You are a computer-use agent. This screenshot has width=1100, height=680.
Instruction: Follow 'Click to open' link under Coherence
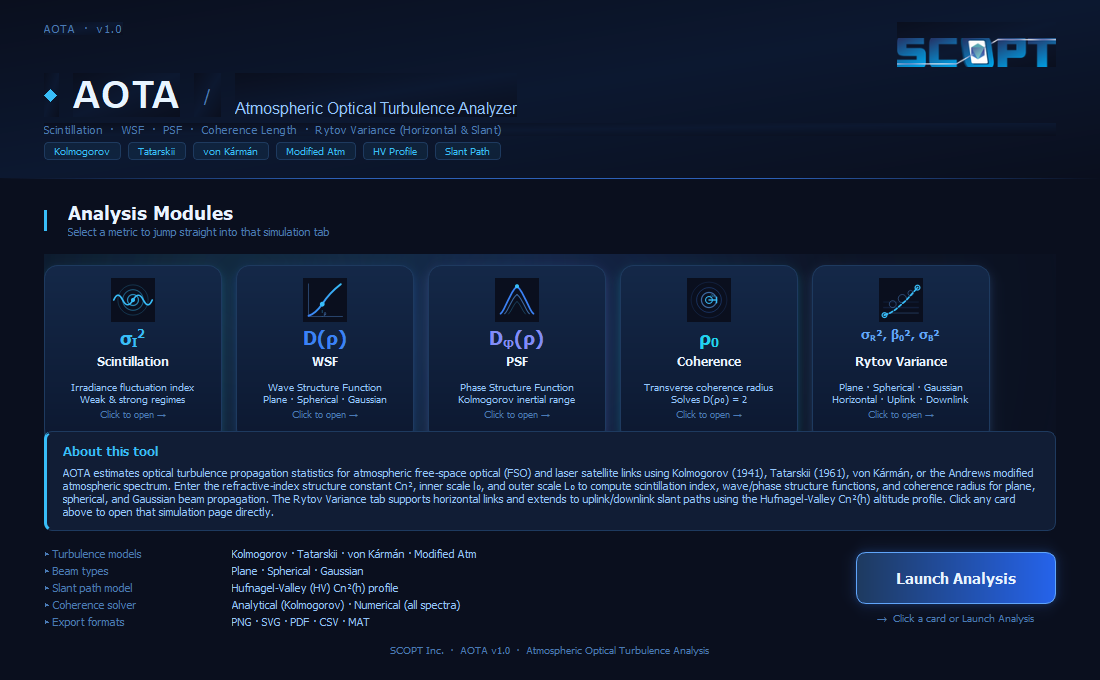709,415
